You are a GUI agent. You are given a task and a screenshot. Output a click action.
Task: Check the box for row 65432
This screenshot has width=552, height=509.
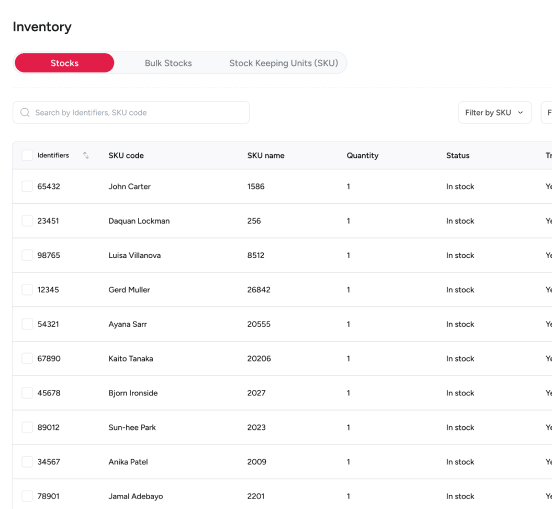(x=27, y=186)
